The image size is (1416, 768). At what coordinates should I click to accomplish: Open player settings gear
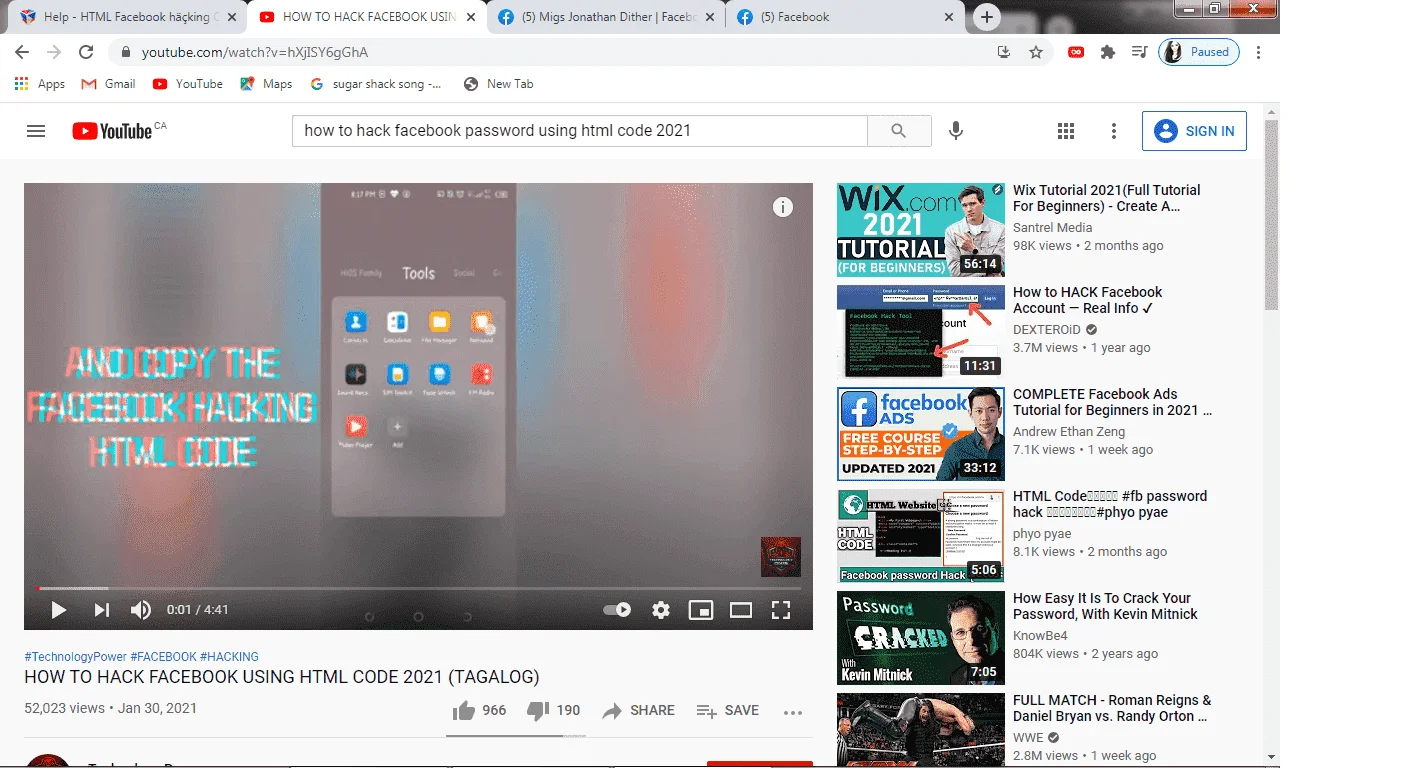pos(661,610)
